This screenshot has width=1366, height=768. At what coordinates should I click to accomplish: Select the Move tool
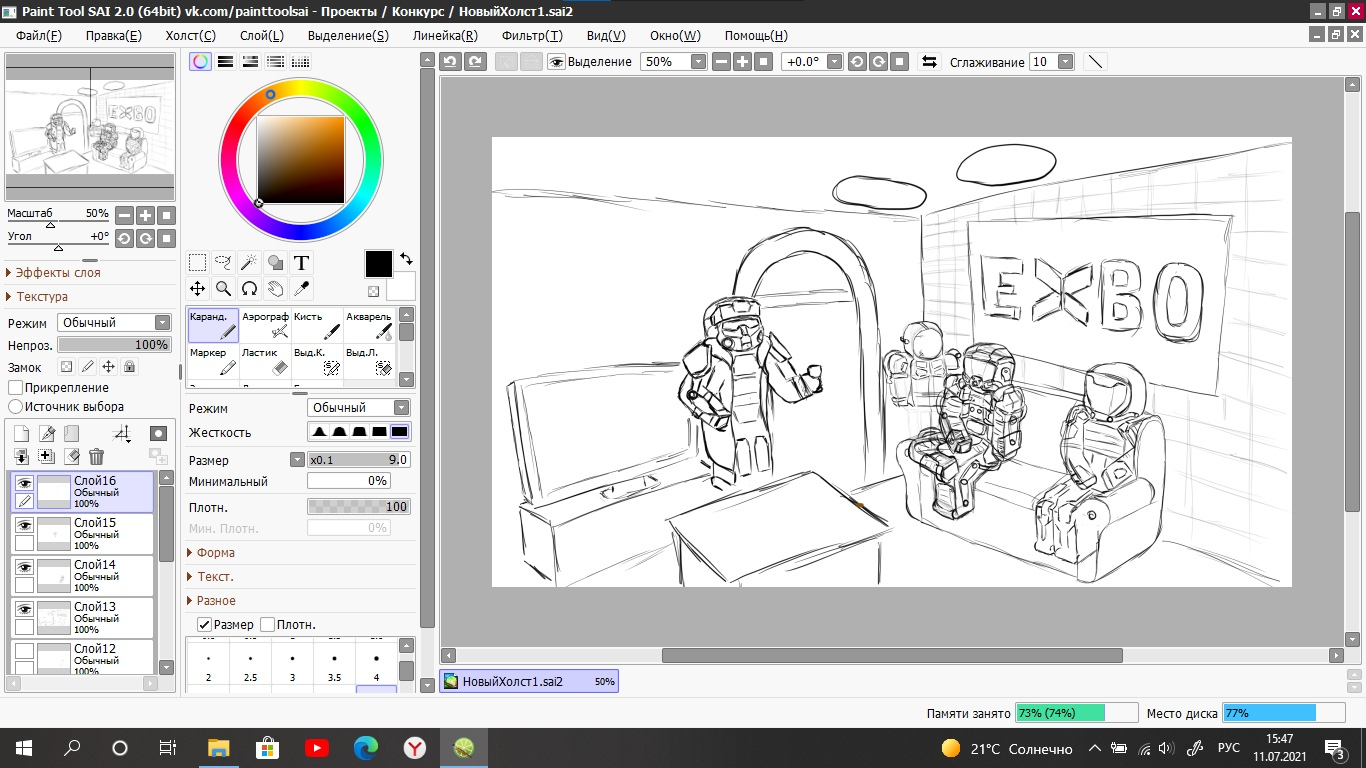click(198, 289)
